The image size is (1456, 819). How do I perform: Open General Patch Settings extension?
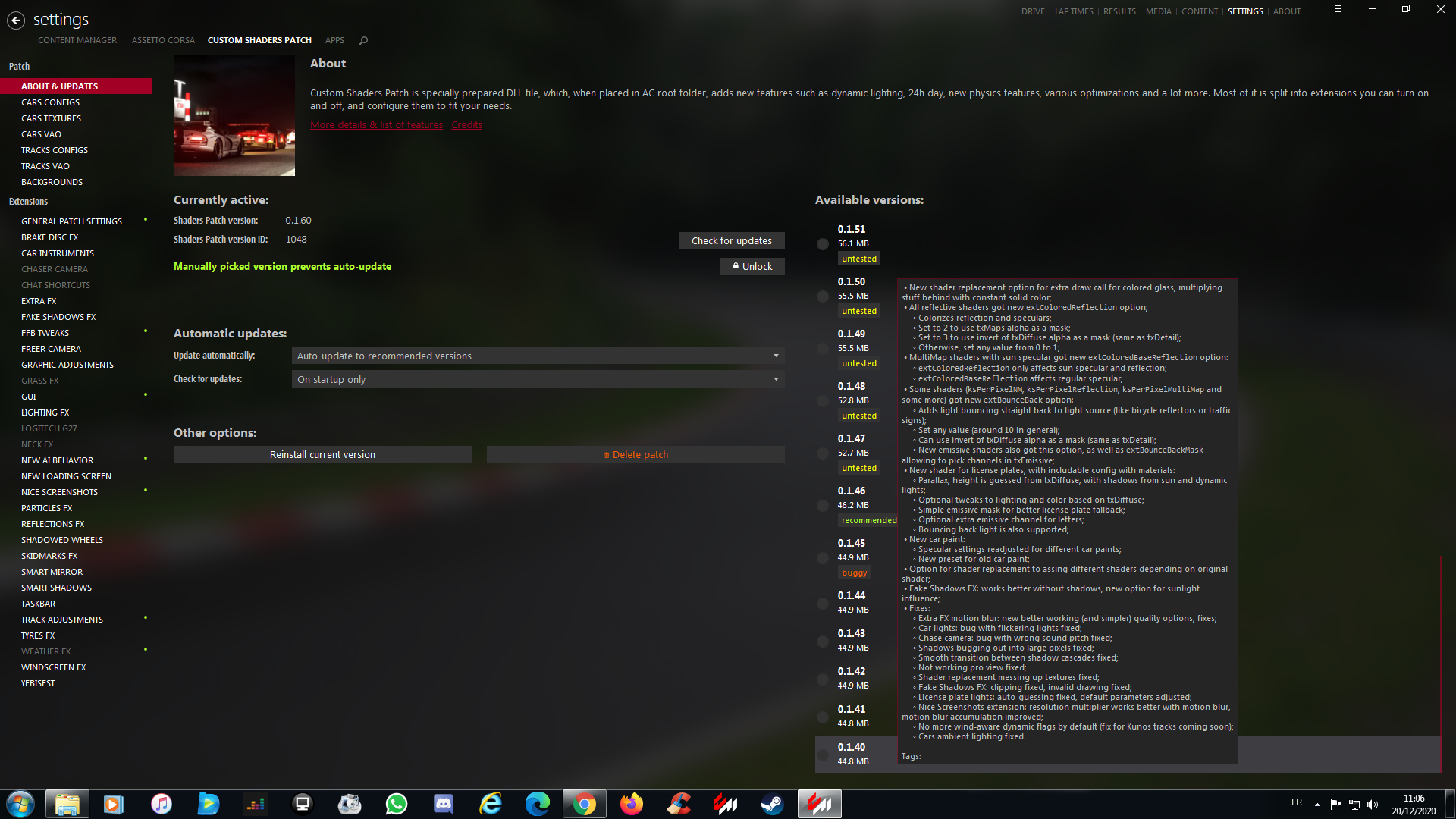[x=72, y=221]
